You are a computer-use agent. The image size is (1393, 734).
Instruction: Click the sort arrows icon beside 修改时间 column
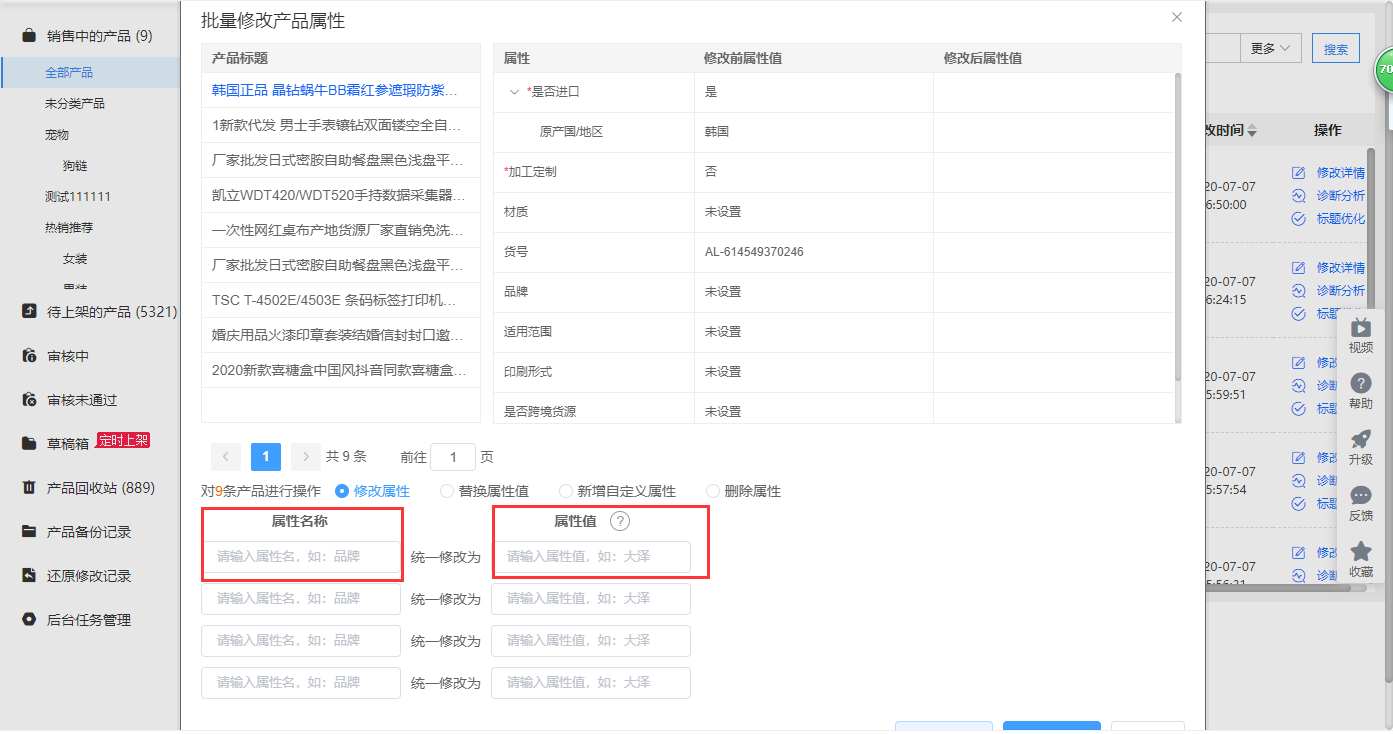[x=1252, y=131]
